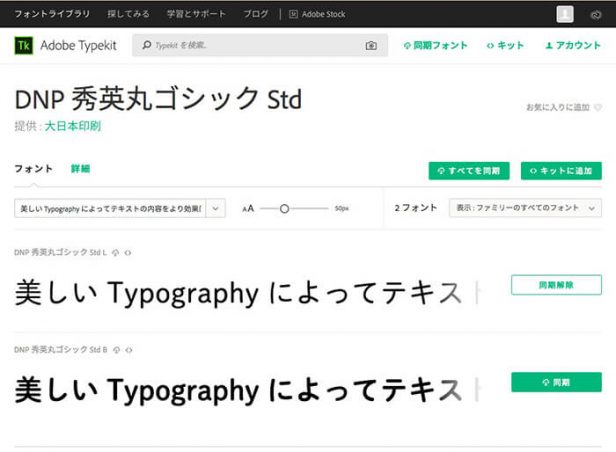This screenshot has height=452, width=616.
Task: Open the user avatar in top bar
Action: [x=565, y=14]
